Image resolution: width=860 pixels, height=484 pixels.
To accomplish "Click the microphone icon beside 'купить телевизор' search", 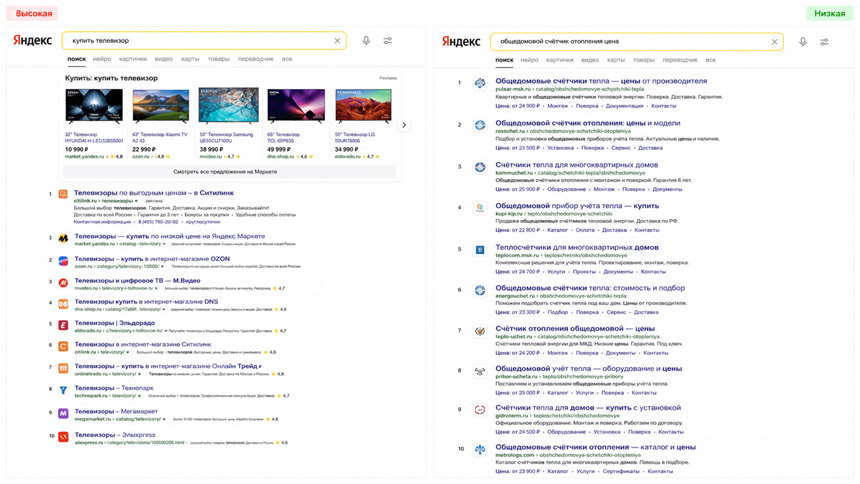I will coord(366,41).
